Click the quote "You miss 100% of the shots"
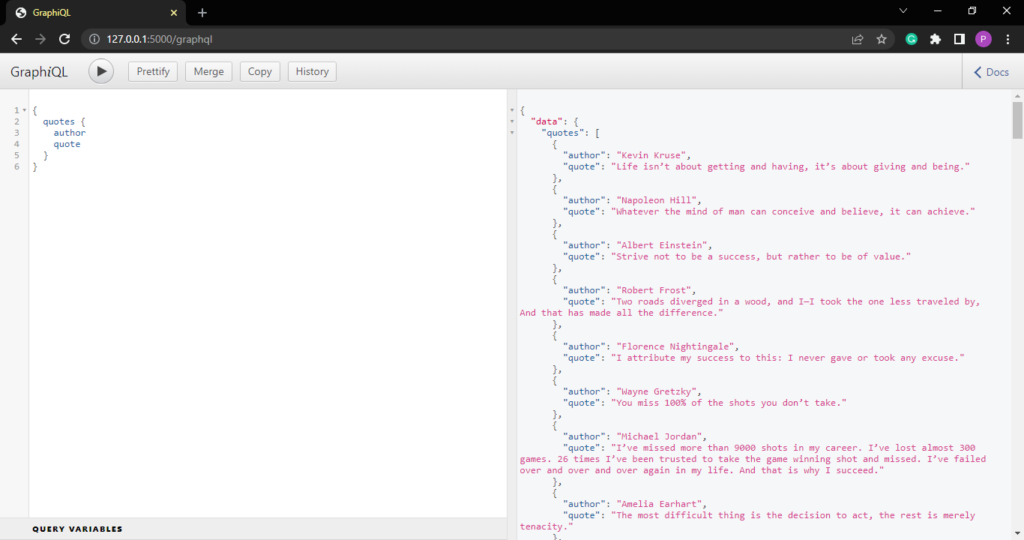The image size is (1024, 540). (729, 403)
